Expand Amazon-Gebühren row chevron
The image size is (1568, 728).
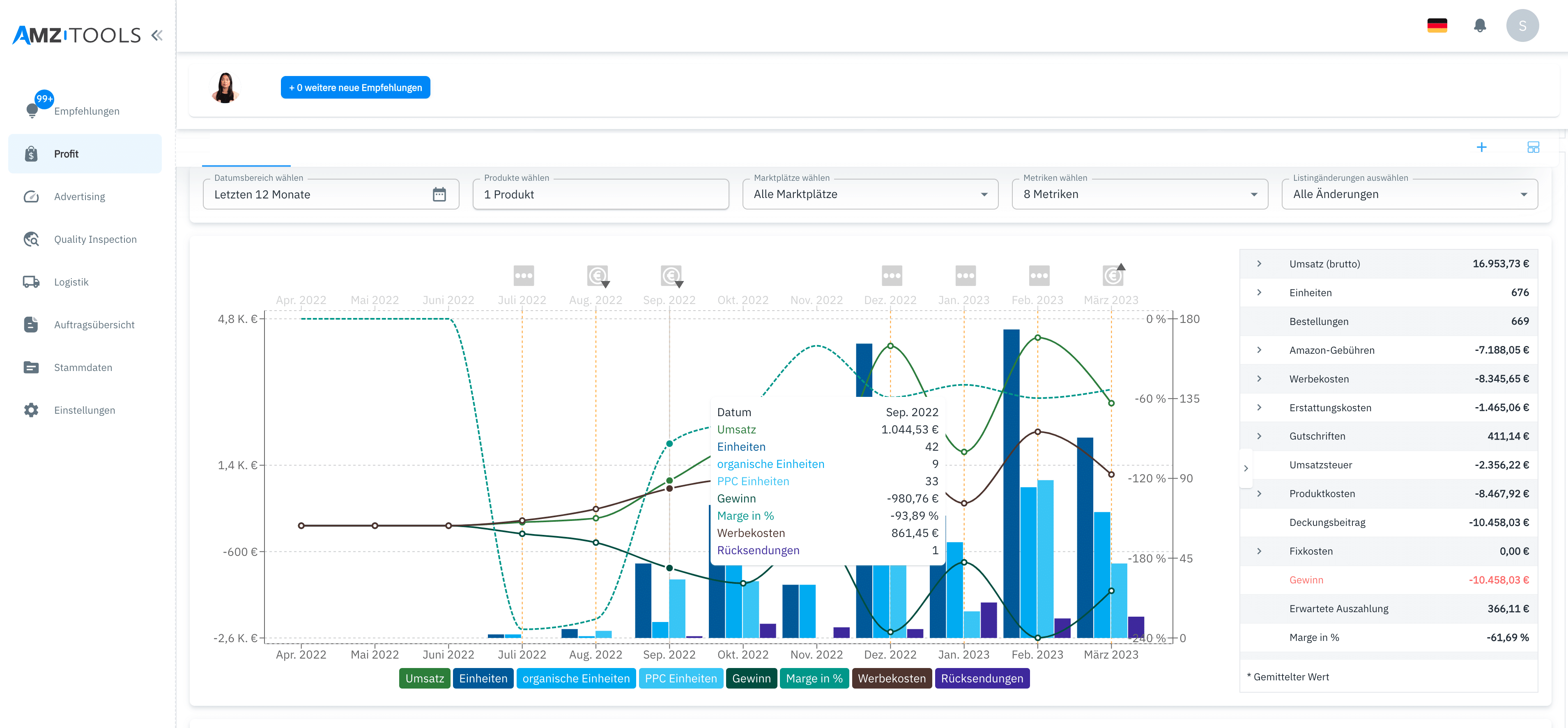1259,350
